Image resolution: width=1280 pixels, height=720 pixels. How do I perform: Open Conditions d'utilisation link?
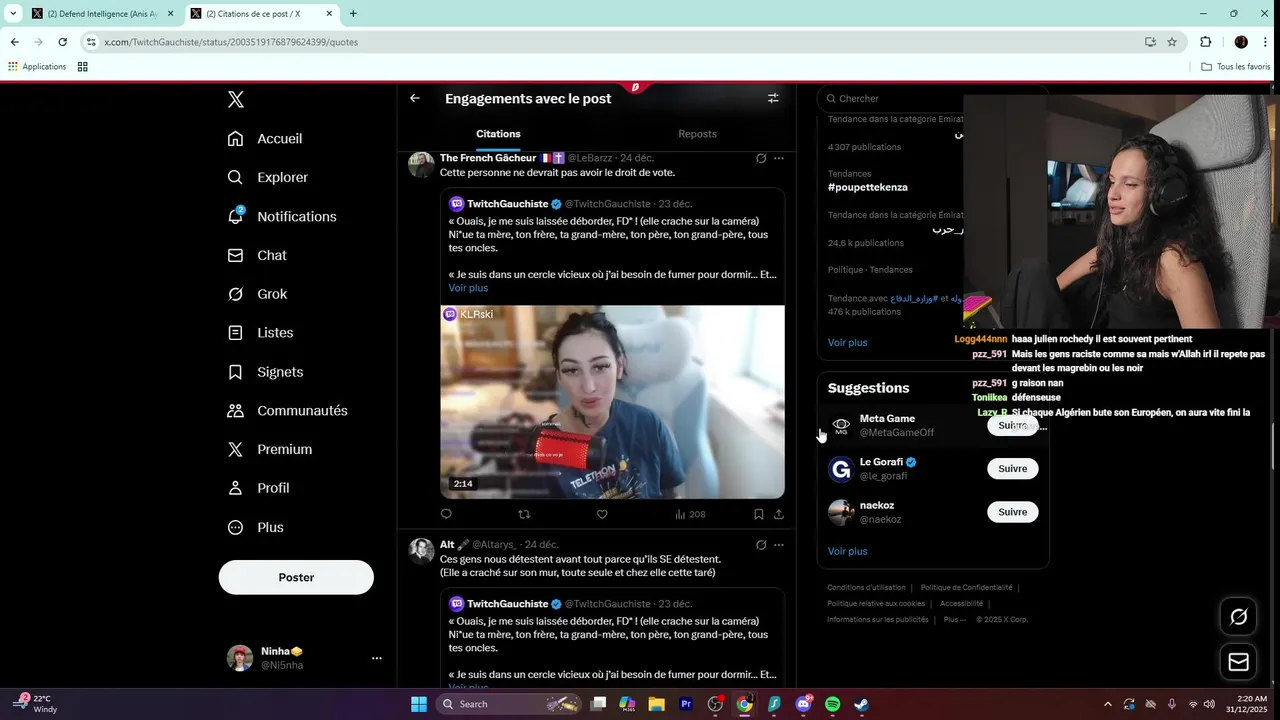click(866, 587)
